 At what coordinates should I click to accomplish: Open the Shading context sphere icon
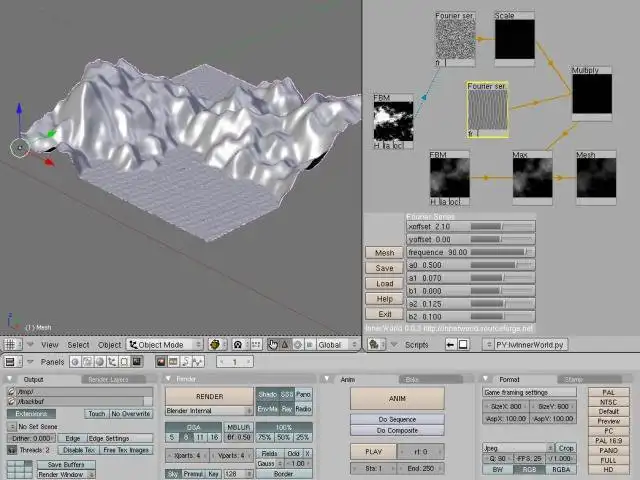[100, 362]
